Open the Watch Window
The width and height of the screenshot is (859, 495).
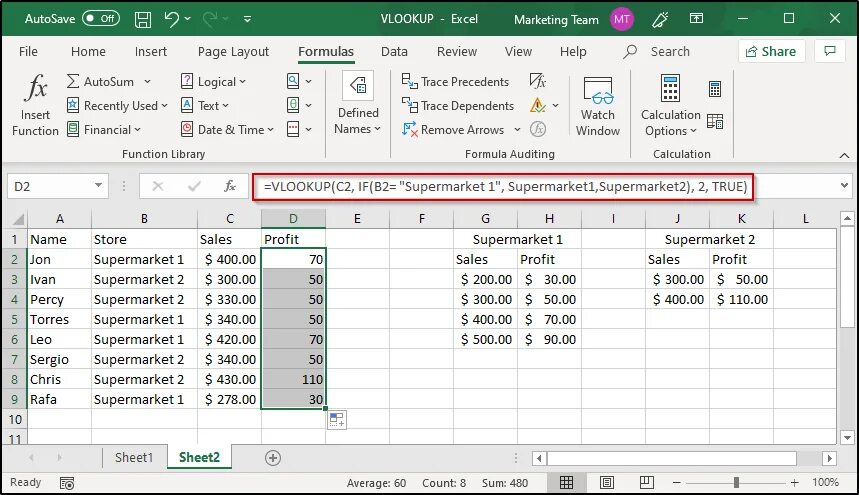(598, 106)
